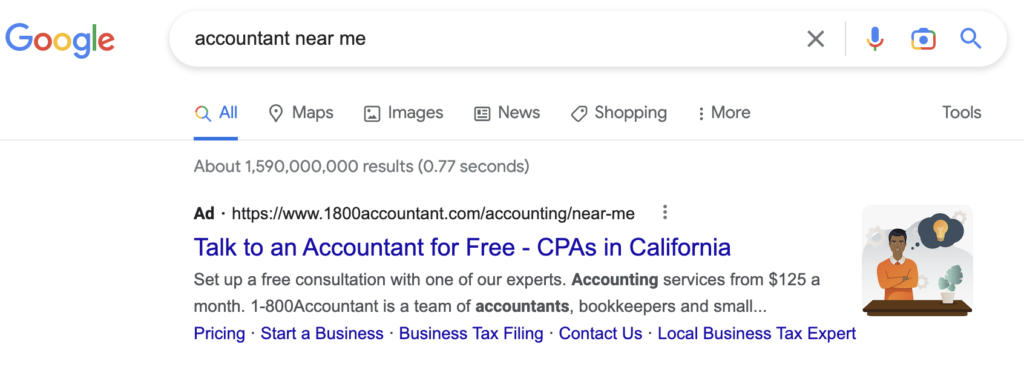Click the blue magnifying glass search icon
Viewport: 1024px width, 367px height.
click(970, 39)
